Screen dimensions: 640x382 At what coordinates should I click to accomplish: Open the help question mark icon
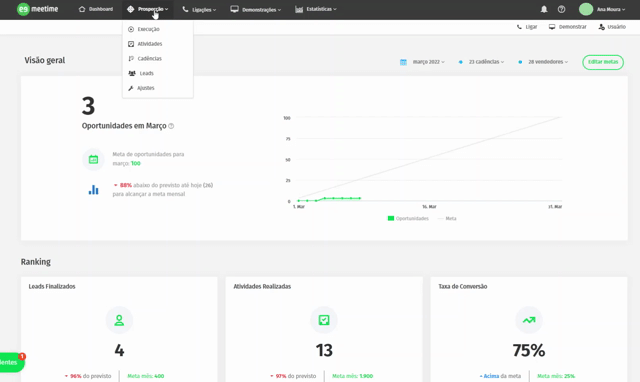tap(562, 9)
